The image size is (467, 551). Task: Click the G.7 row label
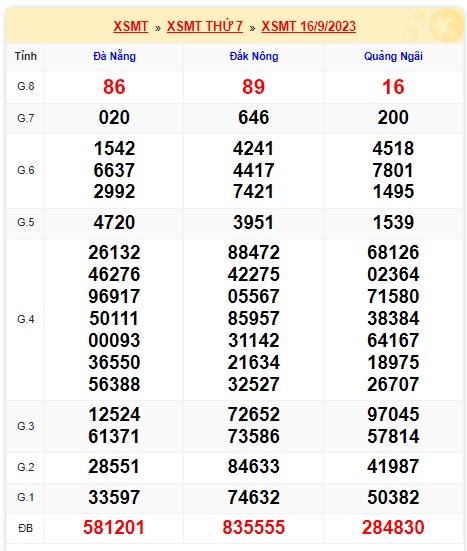click(26, 118)
